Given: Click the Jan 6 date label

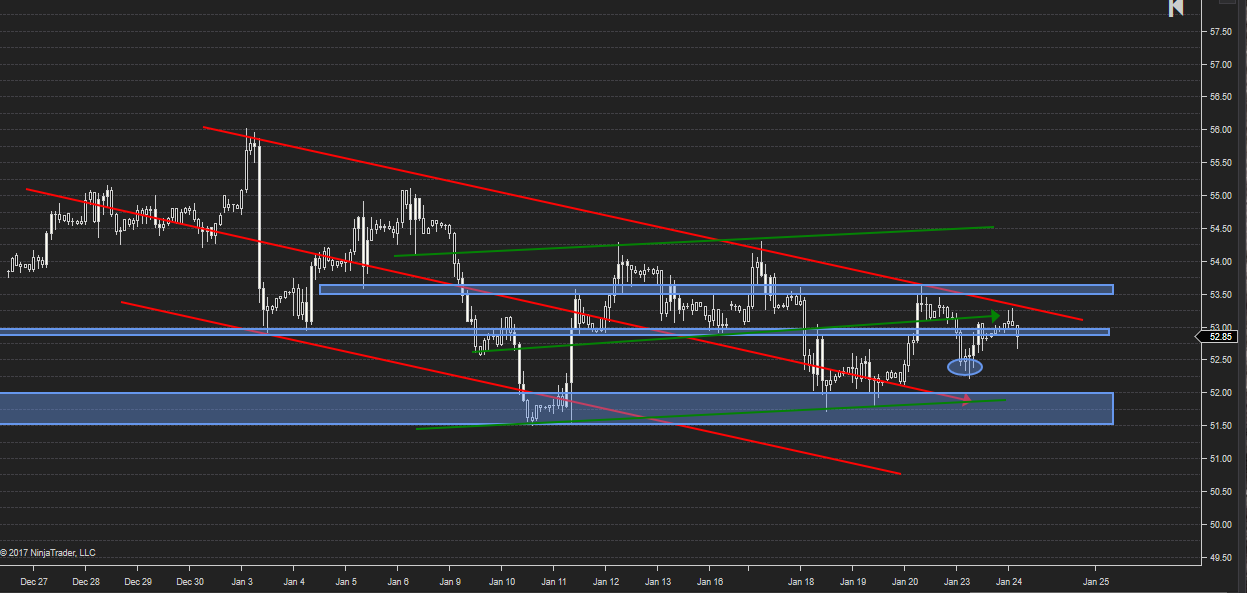Looking at the screenshot, I should click(x=398, y=581).
